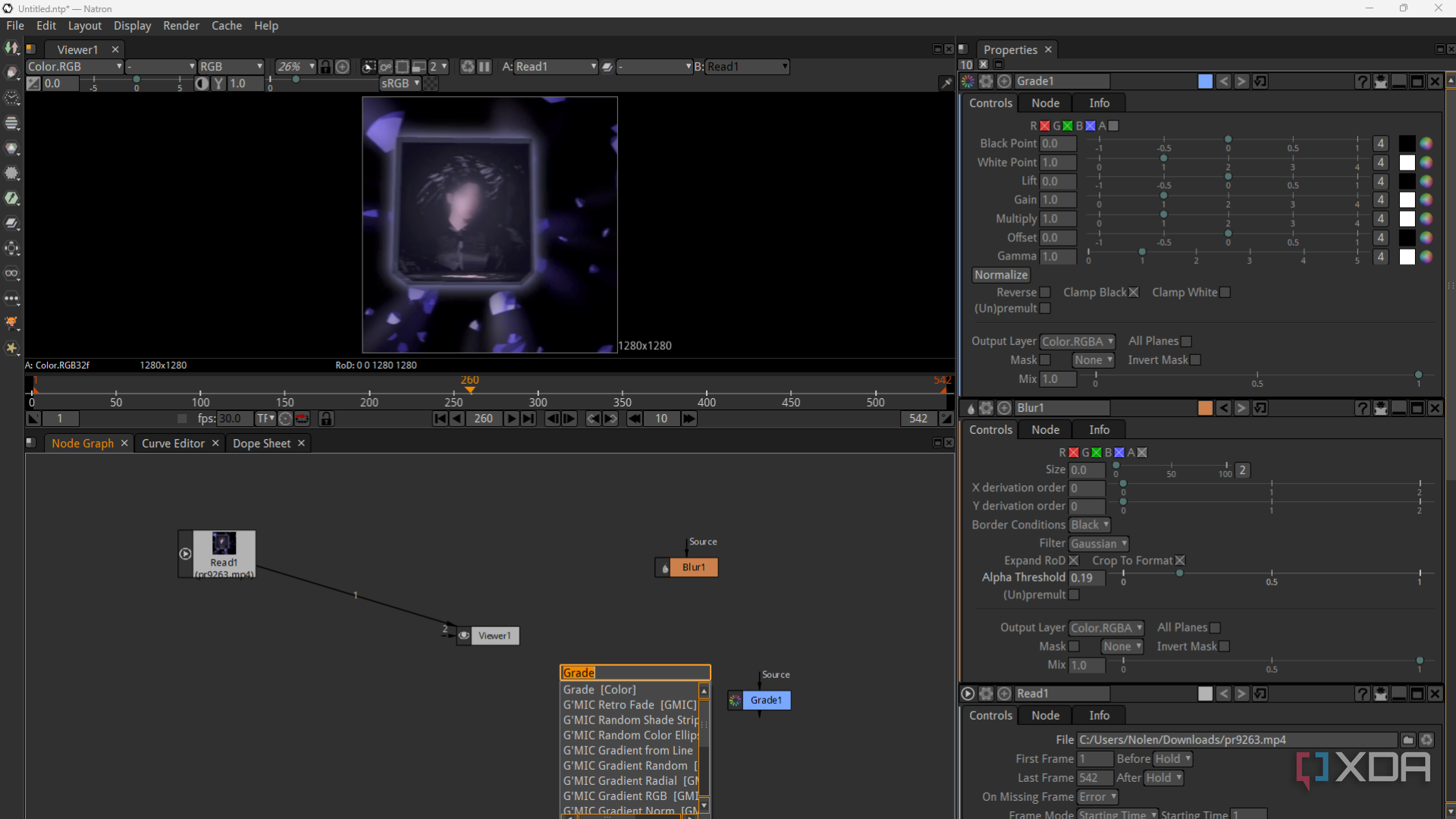Jump to next keyframe

coord(610,419)
